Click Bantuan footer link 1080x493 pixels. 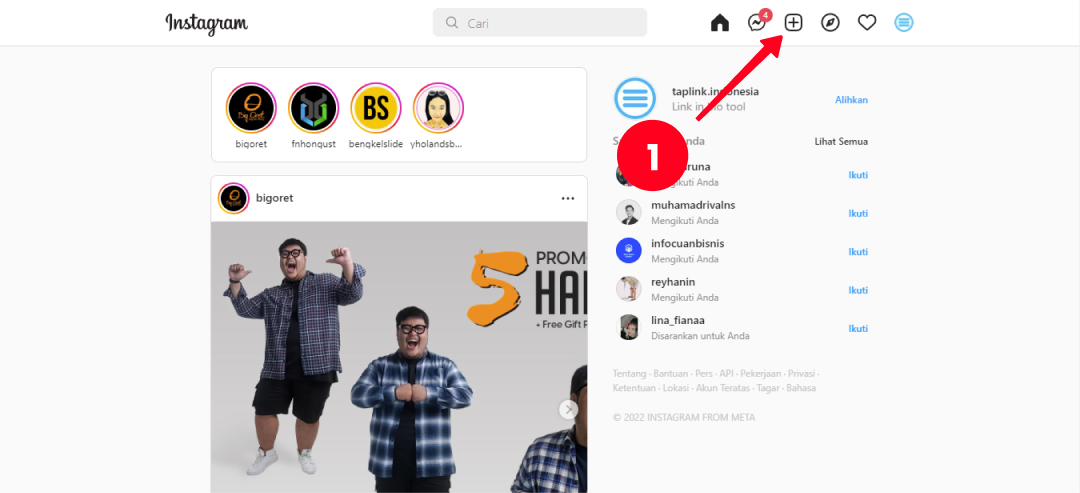(670, 374)
